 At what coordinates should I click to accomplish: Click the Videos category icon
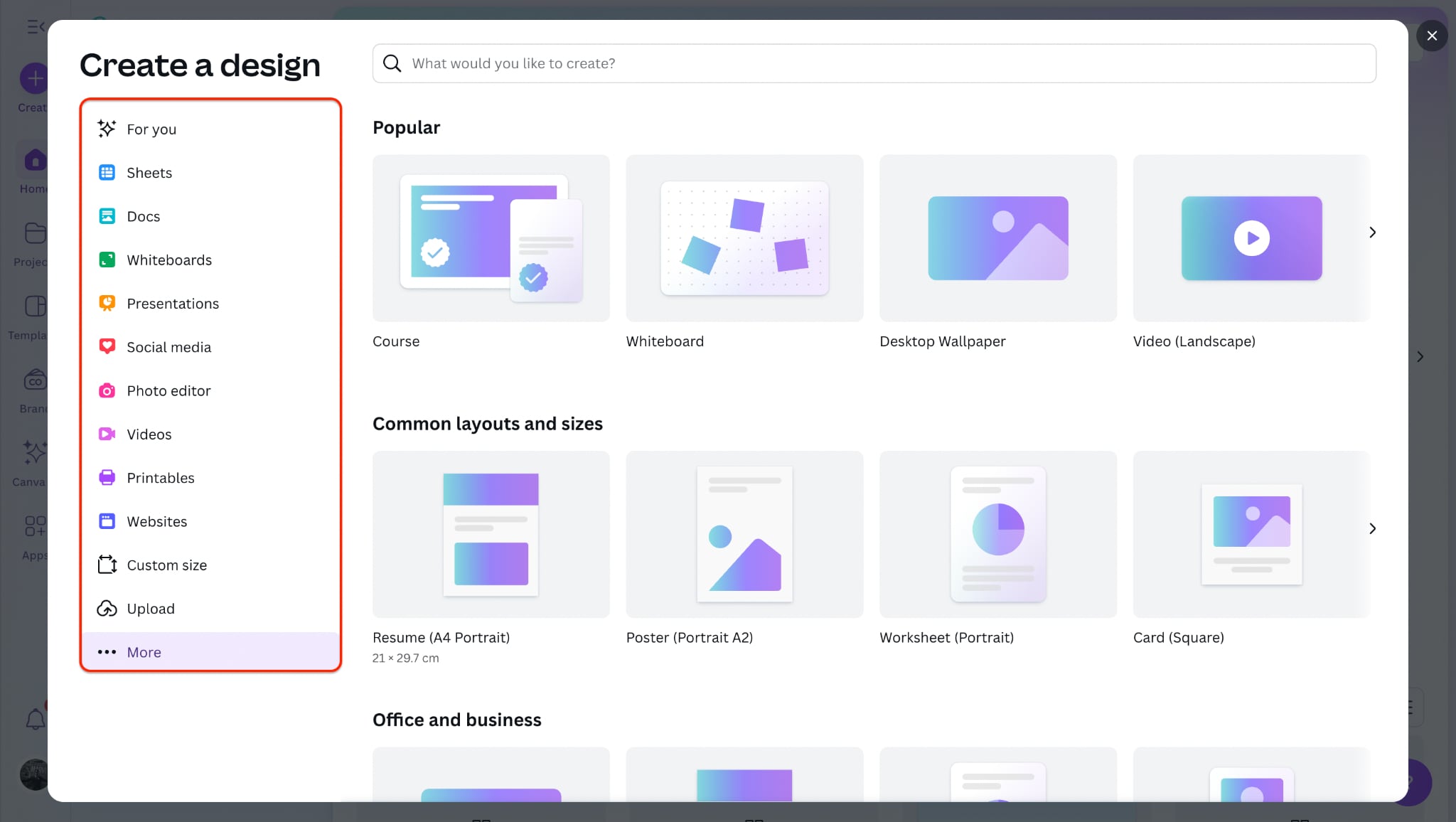click(x=107, y=434)
